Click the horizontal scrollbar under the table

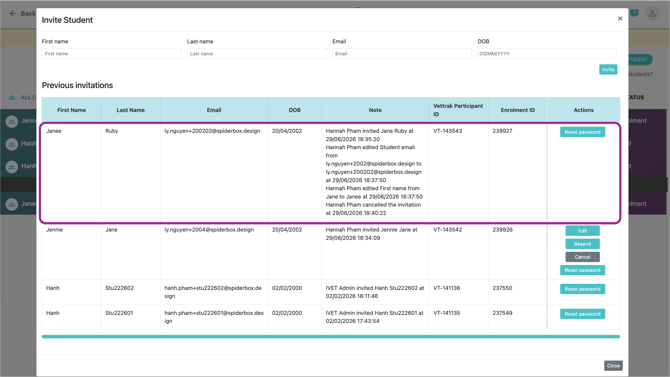point(331,337)
